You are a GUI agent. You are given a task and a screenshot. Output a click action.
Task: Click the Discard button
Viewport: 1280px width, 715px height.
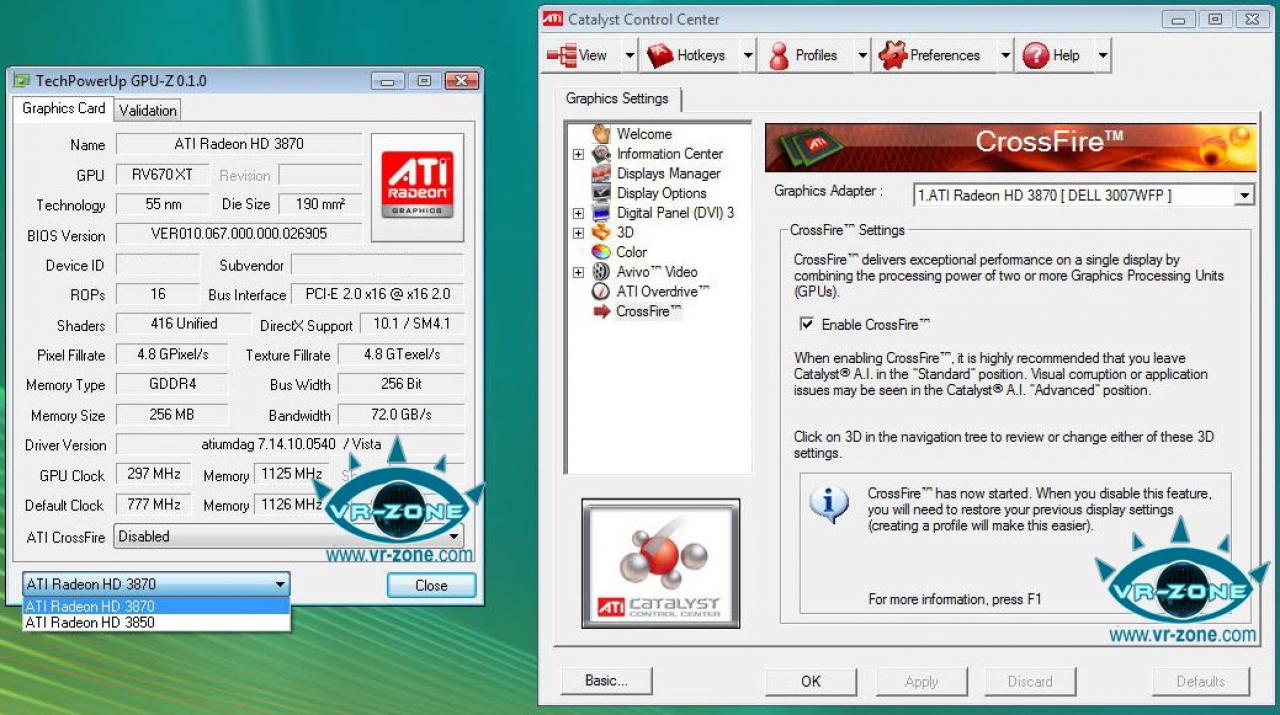(1030, 681)
